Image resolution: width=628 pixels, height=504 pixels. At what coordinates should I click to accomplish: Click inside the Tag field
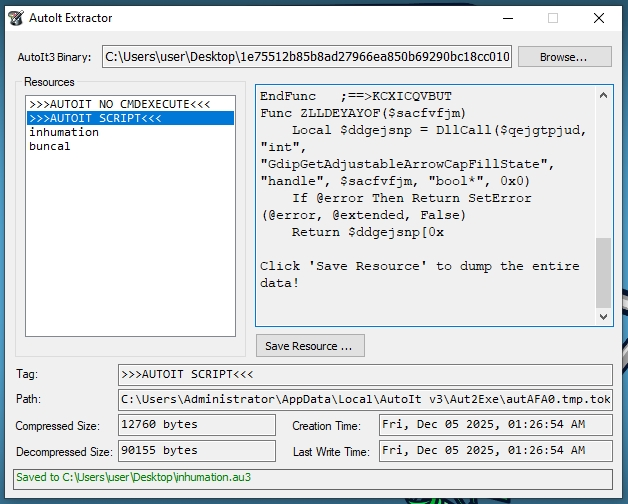tap(365, 375)
